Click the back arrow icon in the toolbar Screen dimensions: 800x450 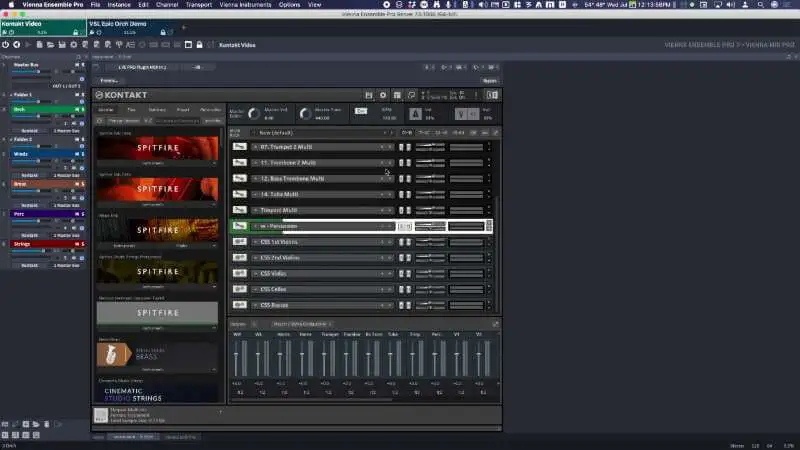point(17,45)
